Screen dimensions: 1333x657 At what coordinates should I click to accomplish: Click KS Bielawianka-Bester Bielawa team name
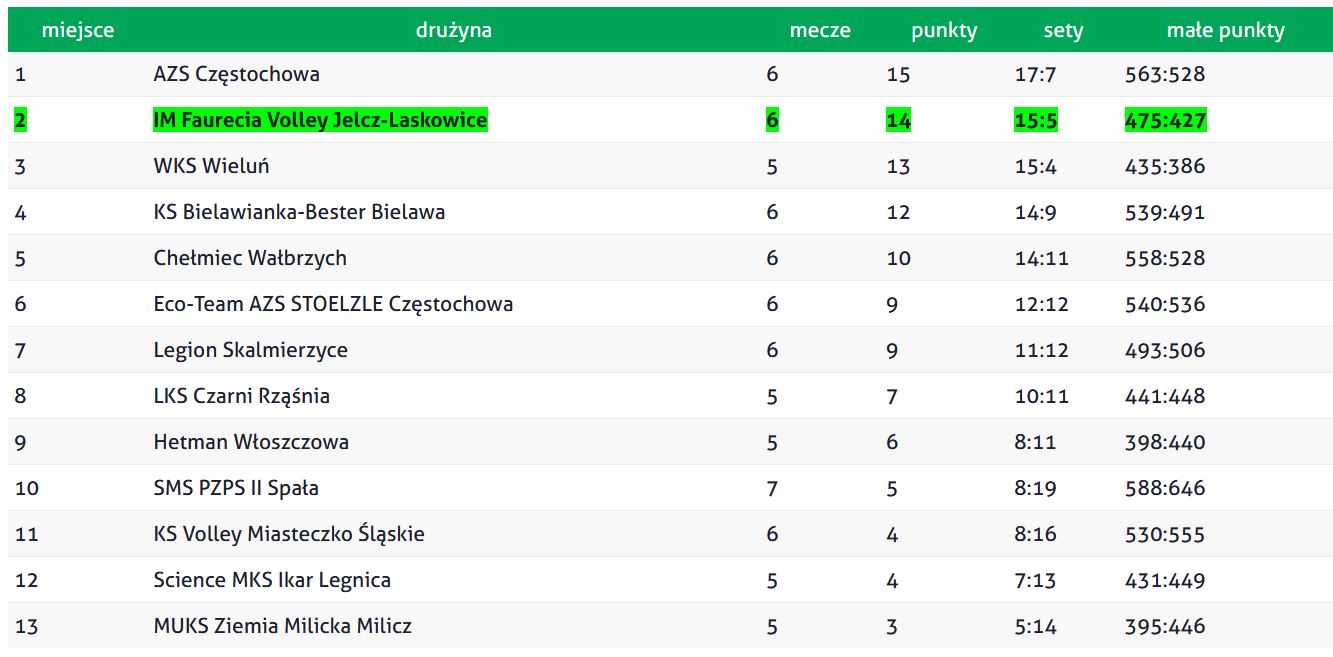299,212
